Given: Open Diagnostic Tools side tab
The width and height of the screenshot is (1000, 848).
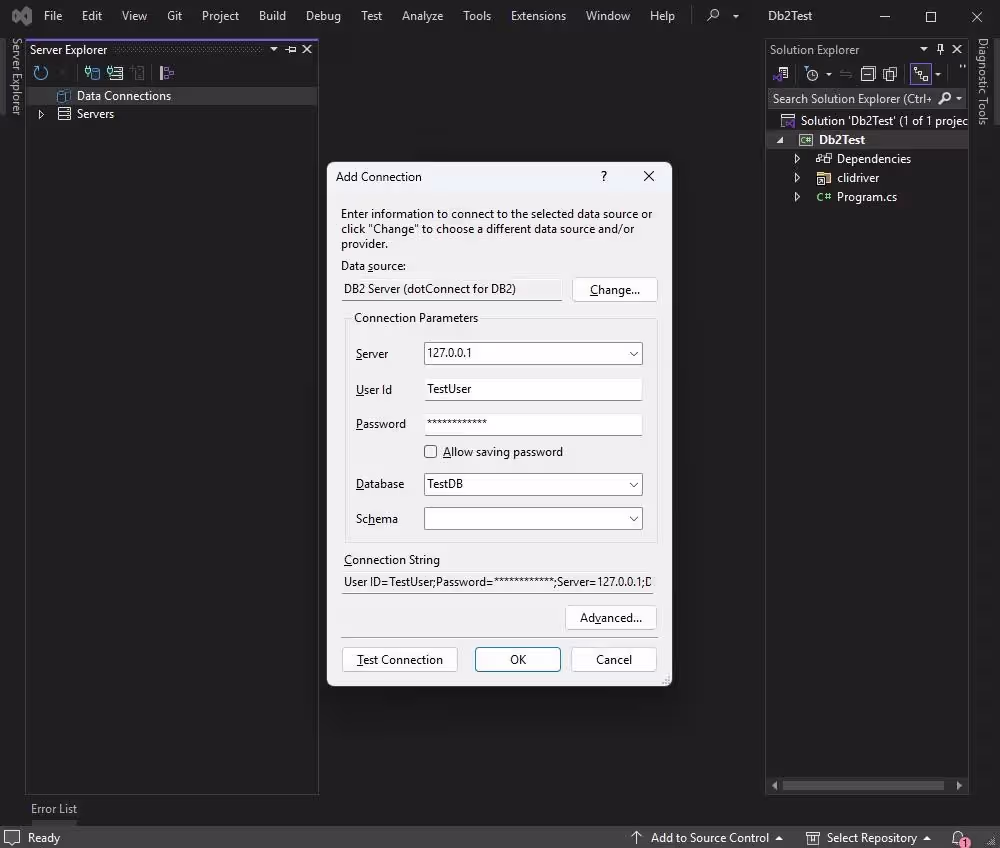Looking at the screenshot, I should (x=983, y=82).
